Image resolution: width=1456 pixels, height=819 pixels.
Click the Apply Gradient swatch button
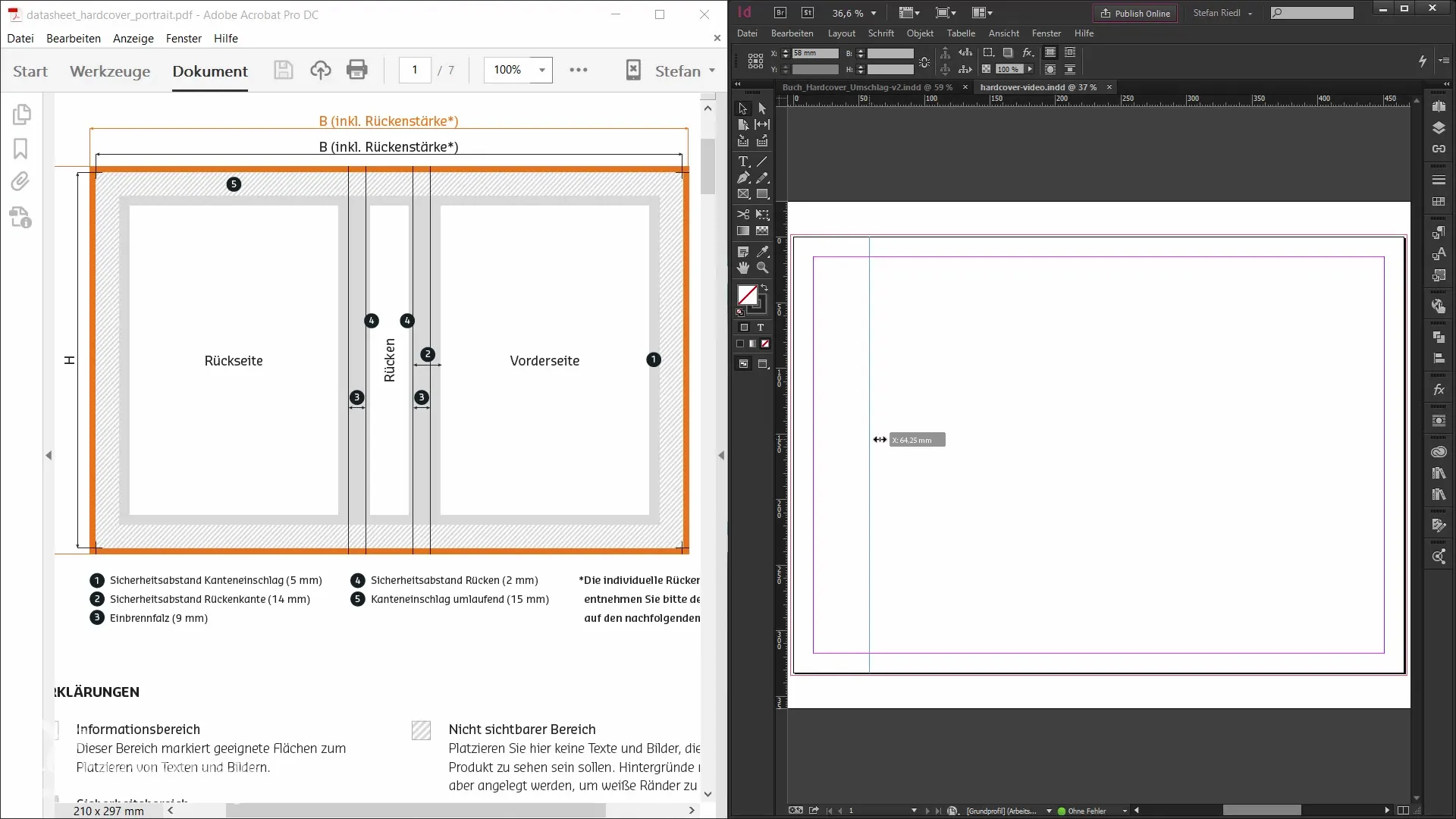(752, 344)
